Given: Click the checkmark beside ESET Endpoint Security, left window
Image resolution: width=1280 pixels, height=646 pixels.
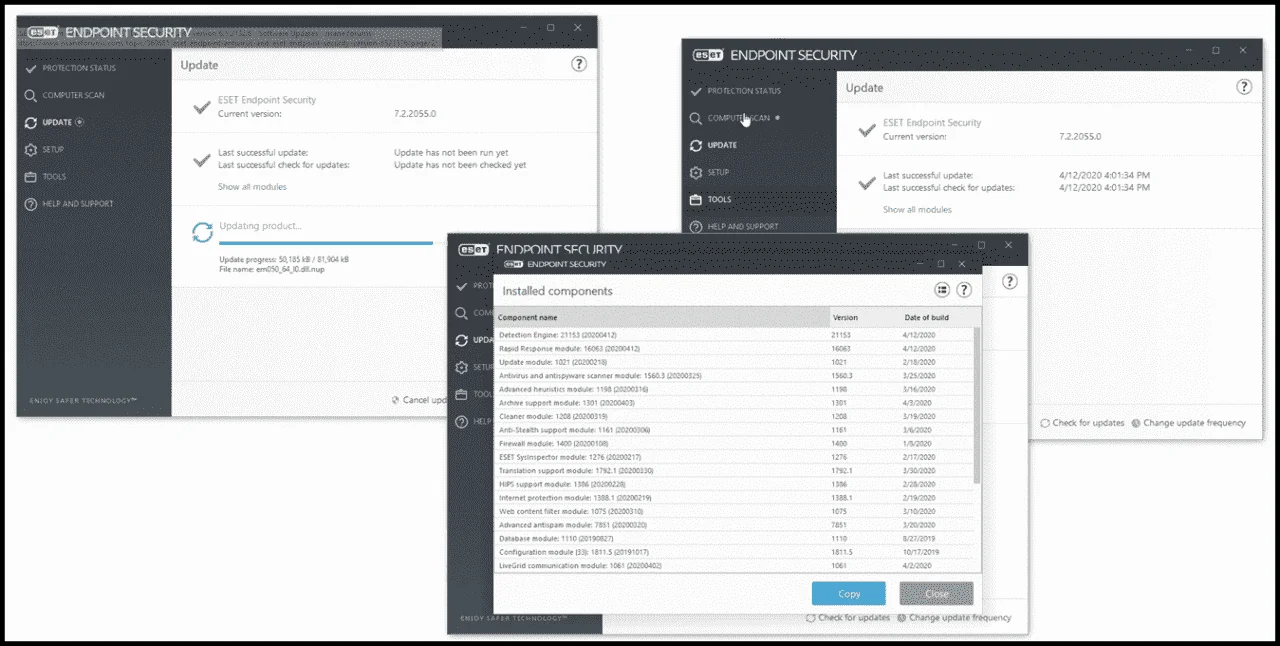Looking at the screenshot, I should (202, 106).
